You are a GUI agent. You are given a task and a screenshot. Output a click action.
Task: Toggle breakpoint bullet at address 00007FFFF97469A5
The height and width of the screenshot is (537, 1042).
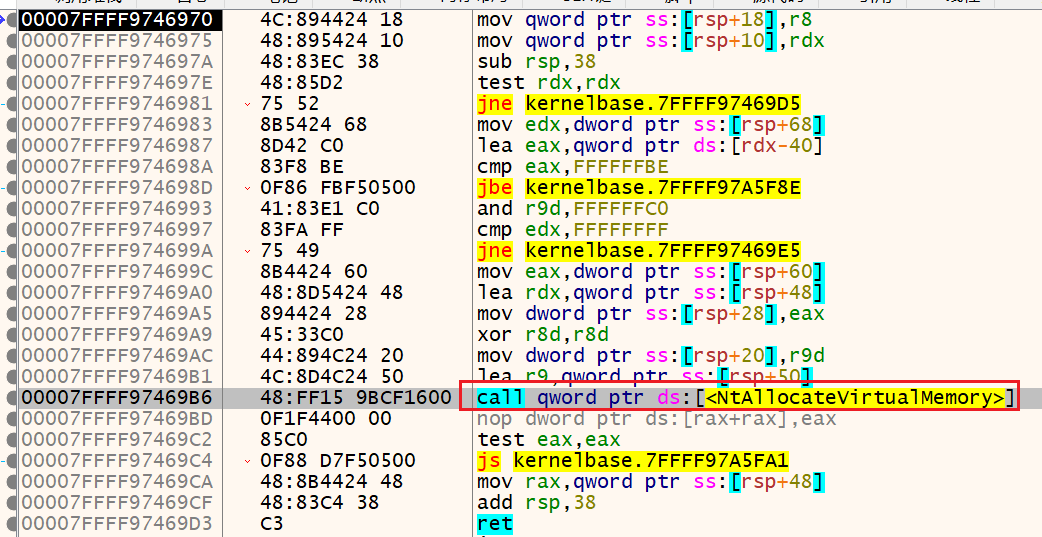tap(11, 314)
